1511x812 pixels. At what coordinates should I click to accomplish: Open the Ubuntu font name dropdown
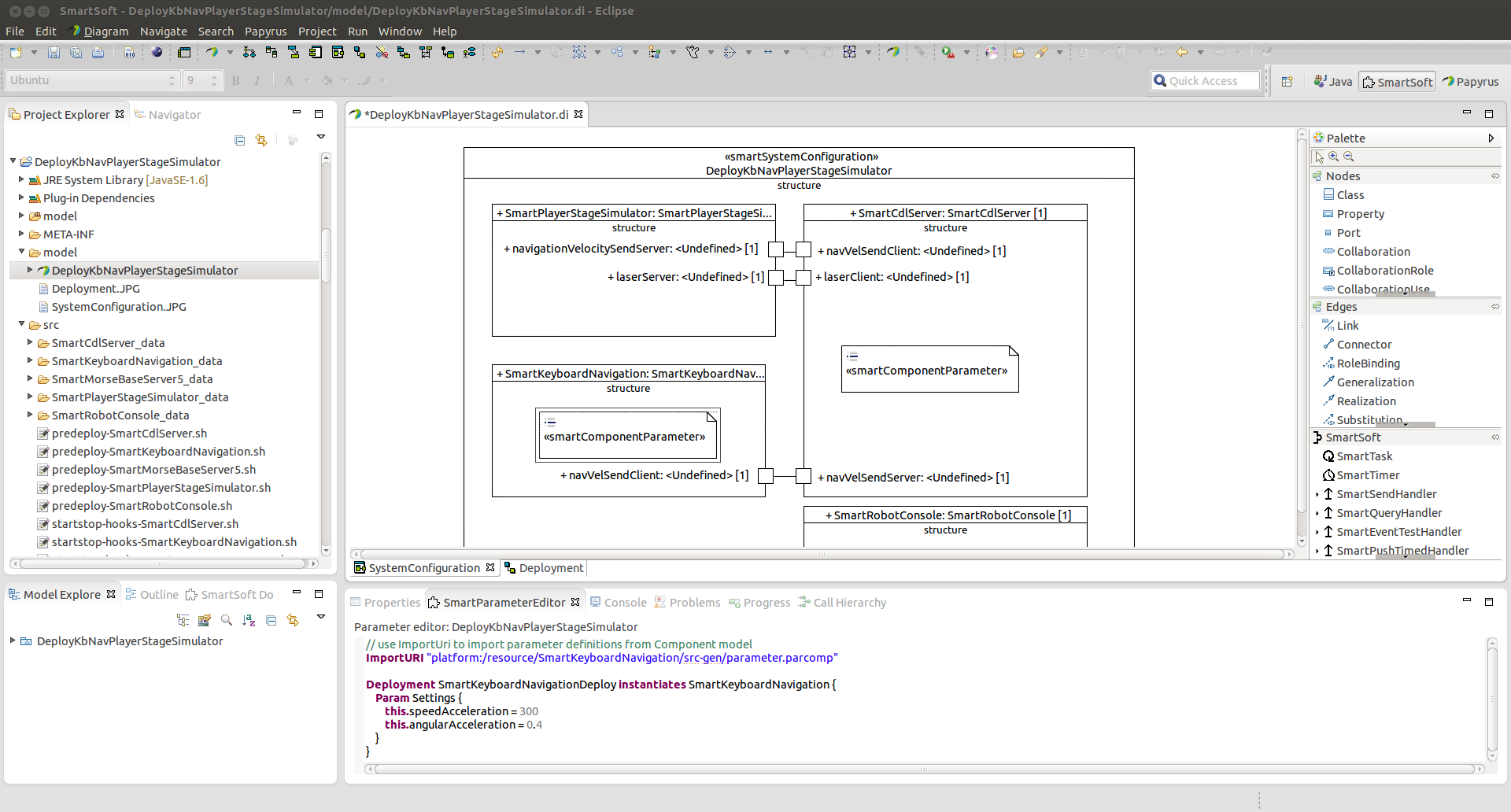coord(93,80)
